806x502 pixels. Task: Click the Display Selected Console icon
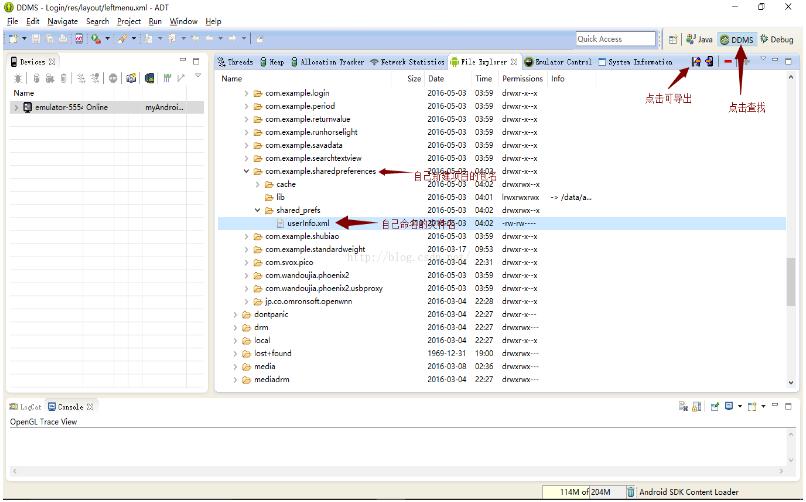click(x=729, y=406)
